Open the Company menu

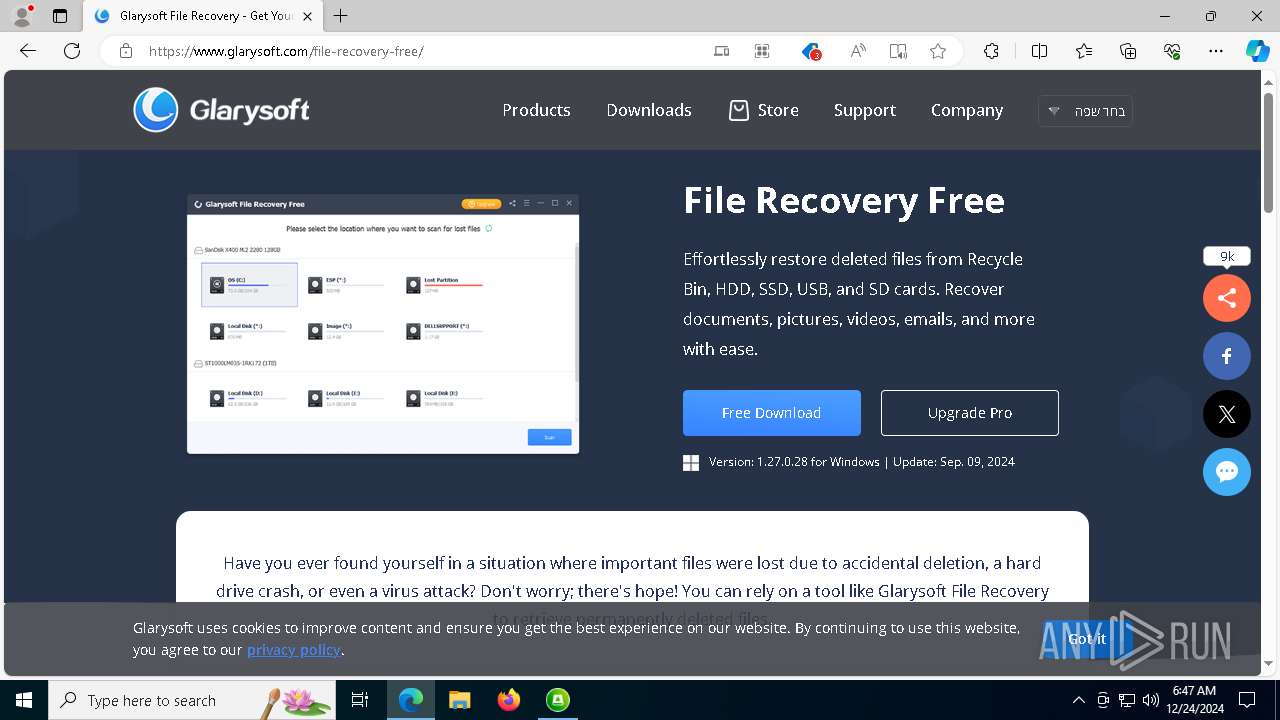point(967,110)
